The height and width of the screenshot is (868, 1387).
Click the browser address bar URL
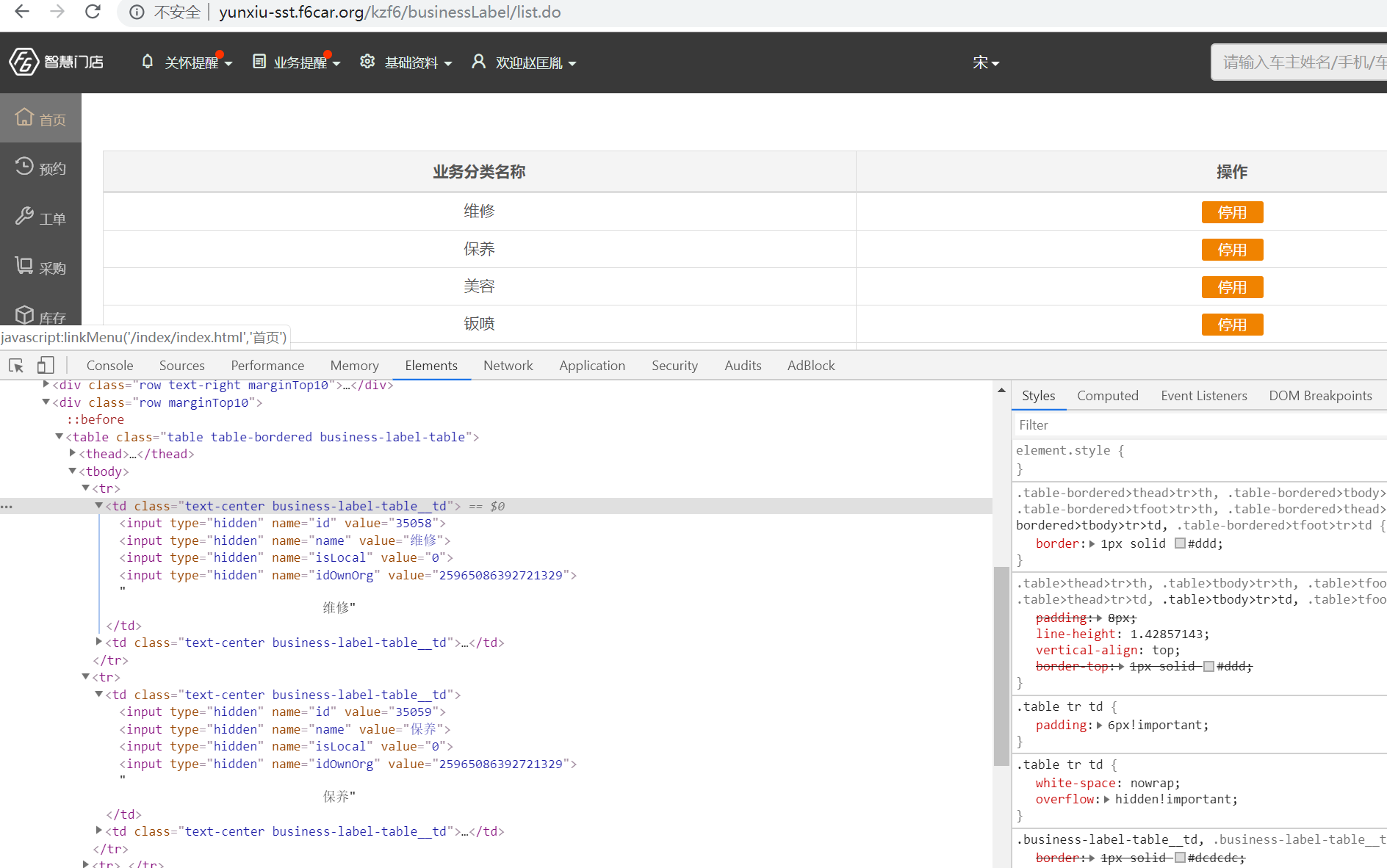tap(389, 12)
